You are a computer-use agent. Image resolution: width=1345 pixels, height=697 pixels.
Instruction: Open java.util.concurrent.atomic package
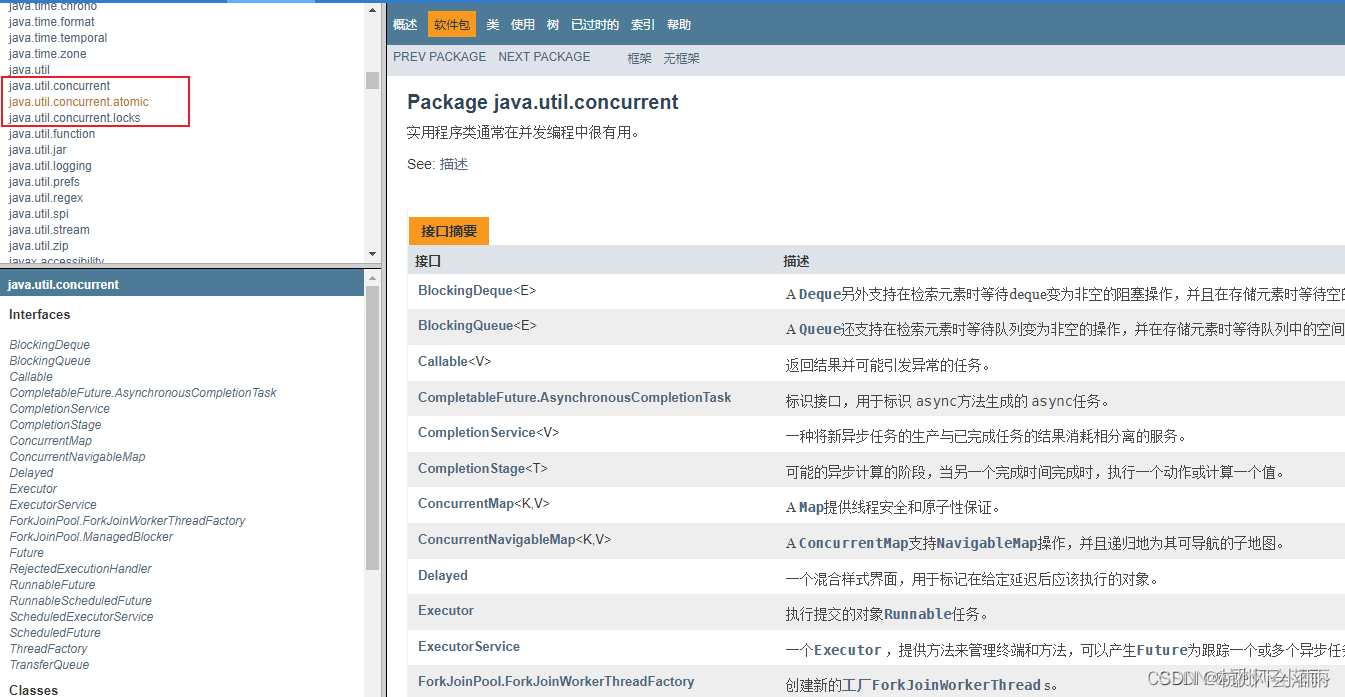[79, 102]
